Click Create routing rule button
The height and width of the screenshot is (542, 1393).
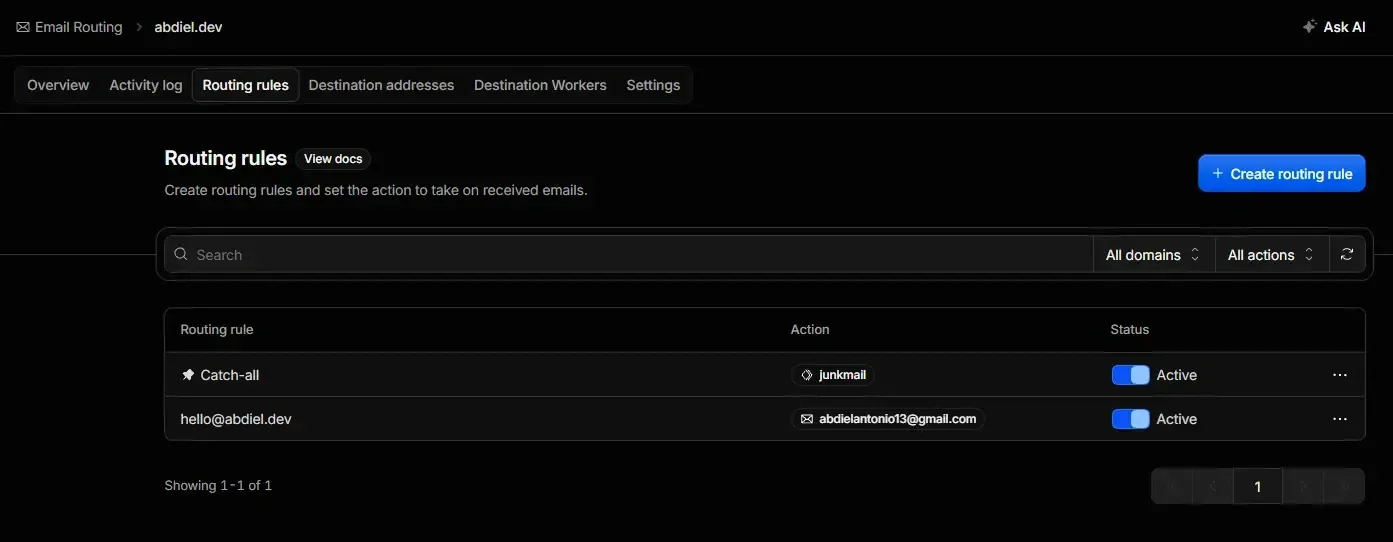[1281, 174]
